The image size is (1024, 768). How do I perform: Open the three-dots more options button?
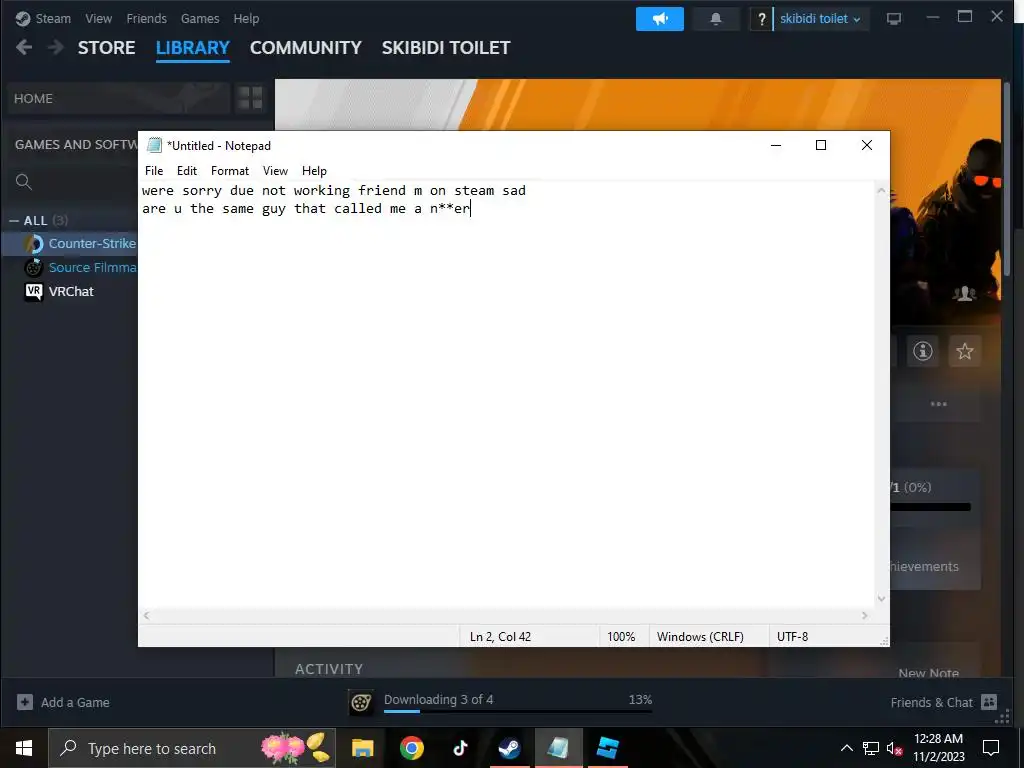click(938, 404)
